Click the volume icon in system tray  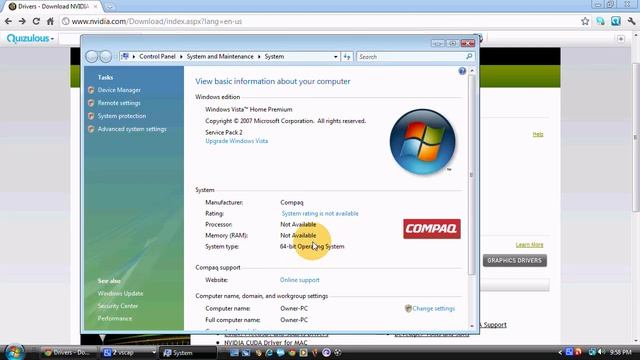(601, 352)
